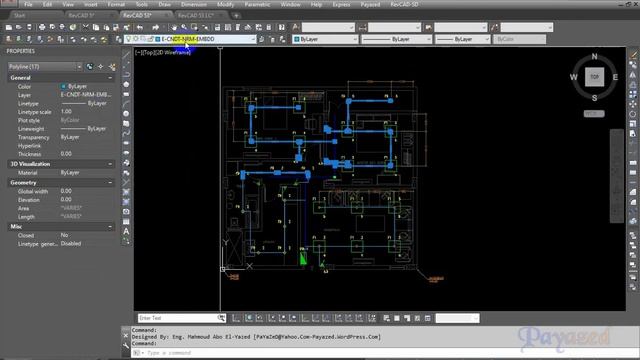Click the [Top] viewport view label
The width and height of the screenshot is (640, 360).
tap(148, 53)
